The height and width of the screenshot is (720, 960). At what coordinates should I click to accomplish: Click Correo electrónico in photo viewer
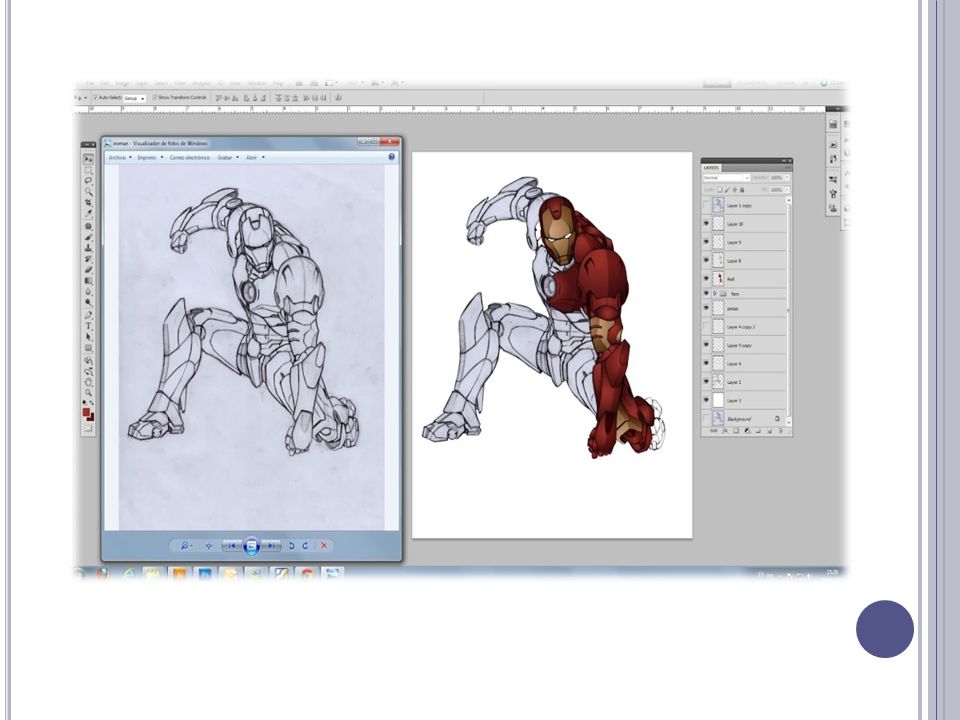[190, 157]
